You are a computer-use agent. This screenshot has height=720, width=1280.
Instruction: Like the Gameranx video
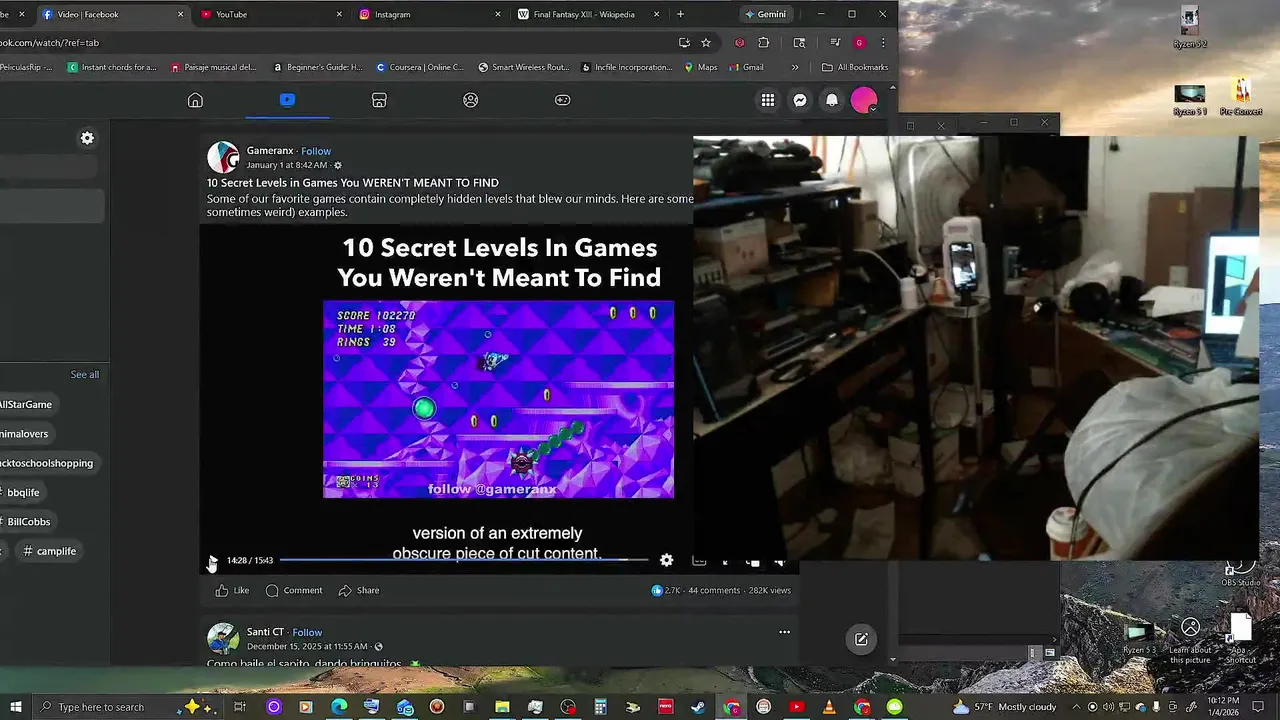point(232,590)
